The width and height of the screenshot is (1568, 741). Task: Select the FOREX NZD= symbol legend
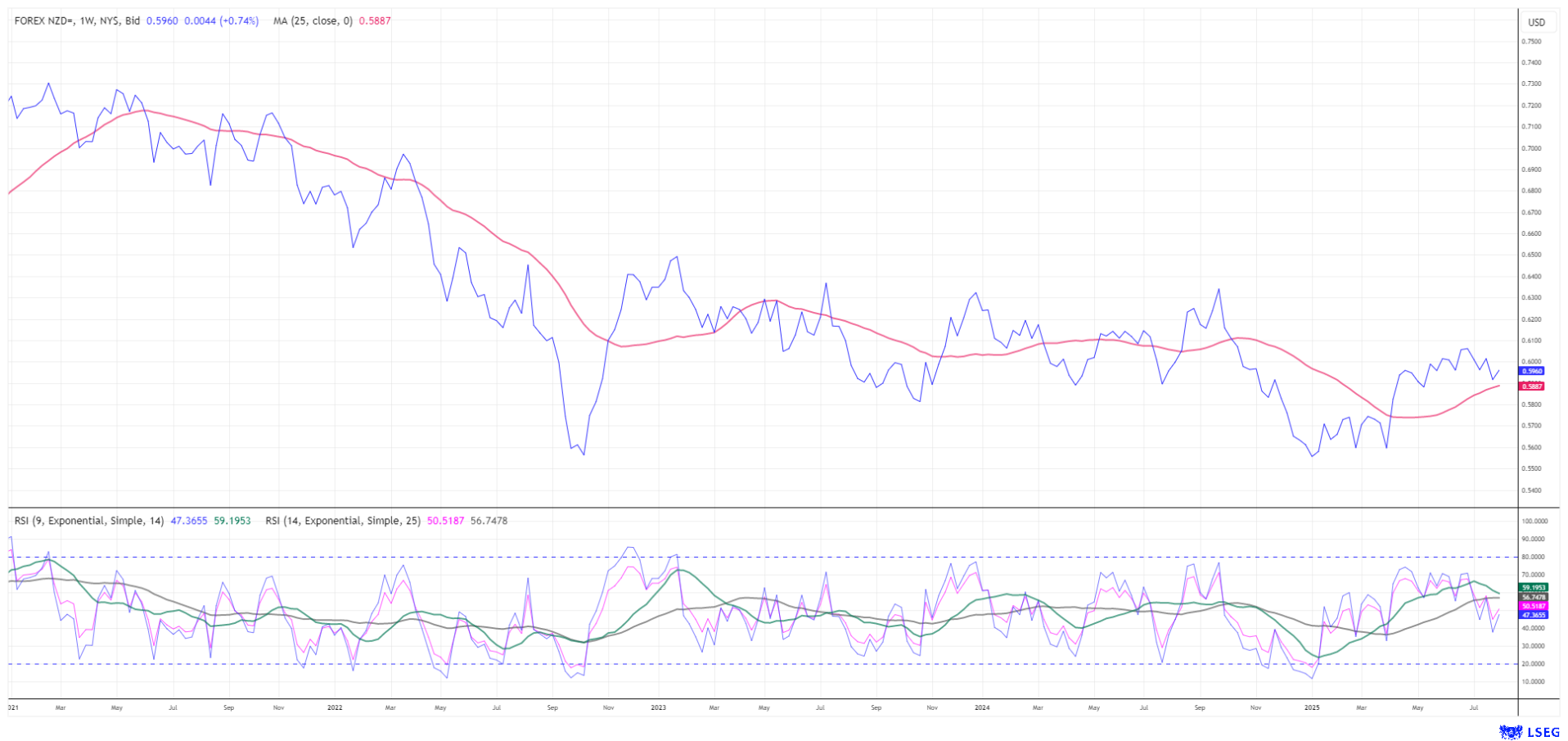[x=77, y=21]
